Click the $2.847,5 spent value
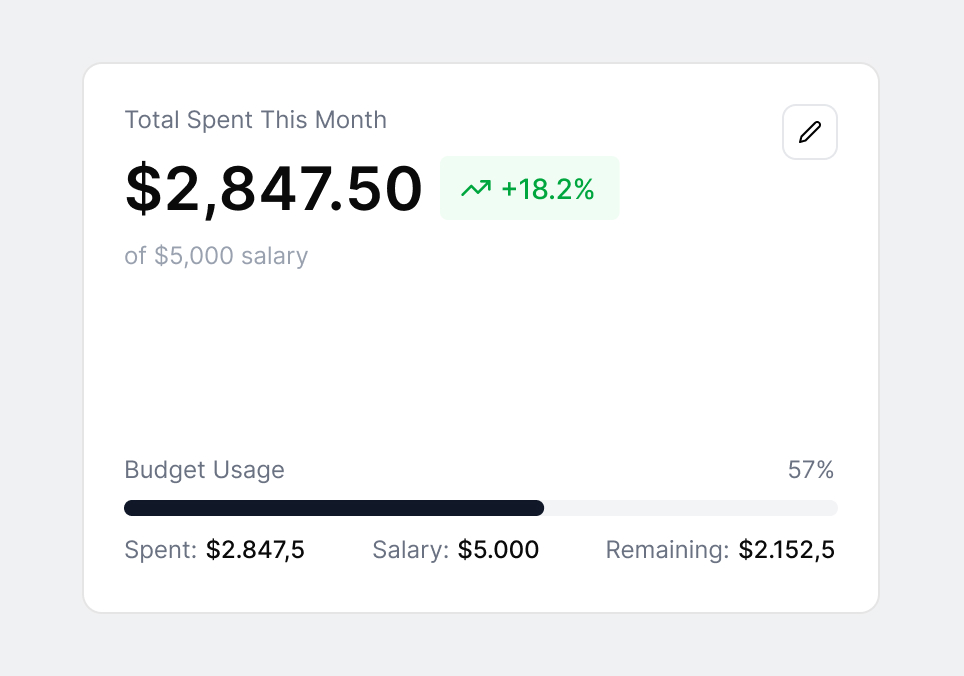964x676 pixels. point(255,549)
